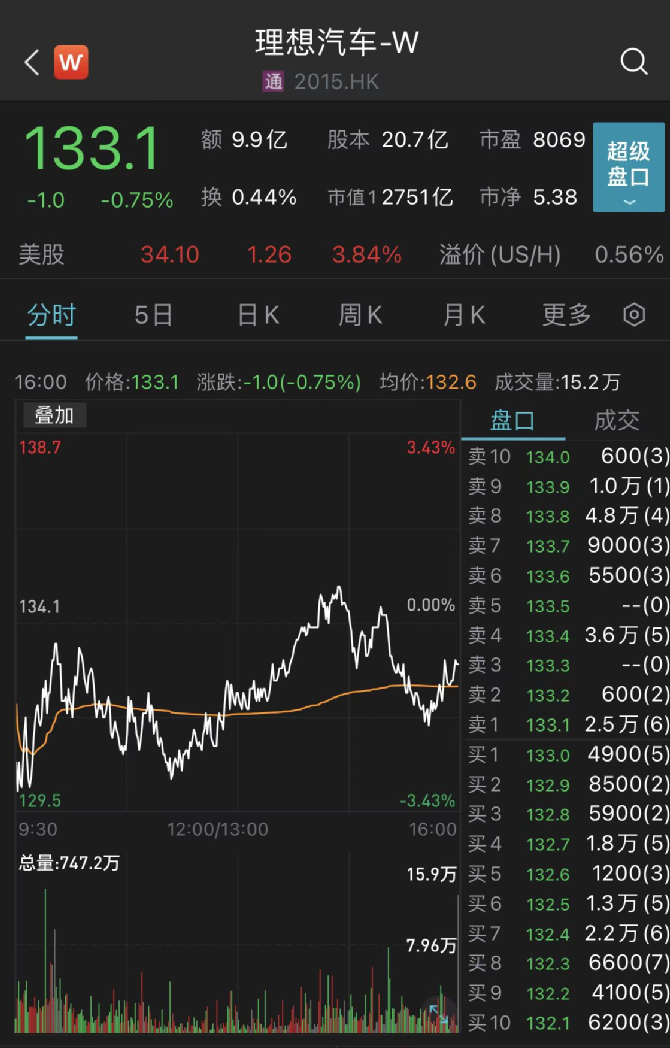This screenshot has width=670, height=1048.
Task: Expand chart with fullscreen arrows icon
Action: pyautogui.click(x=437, y=1013)
